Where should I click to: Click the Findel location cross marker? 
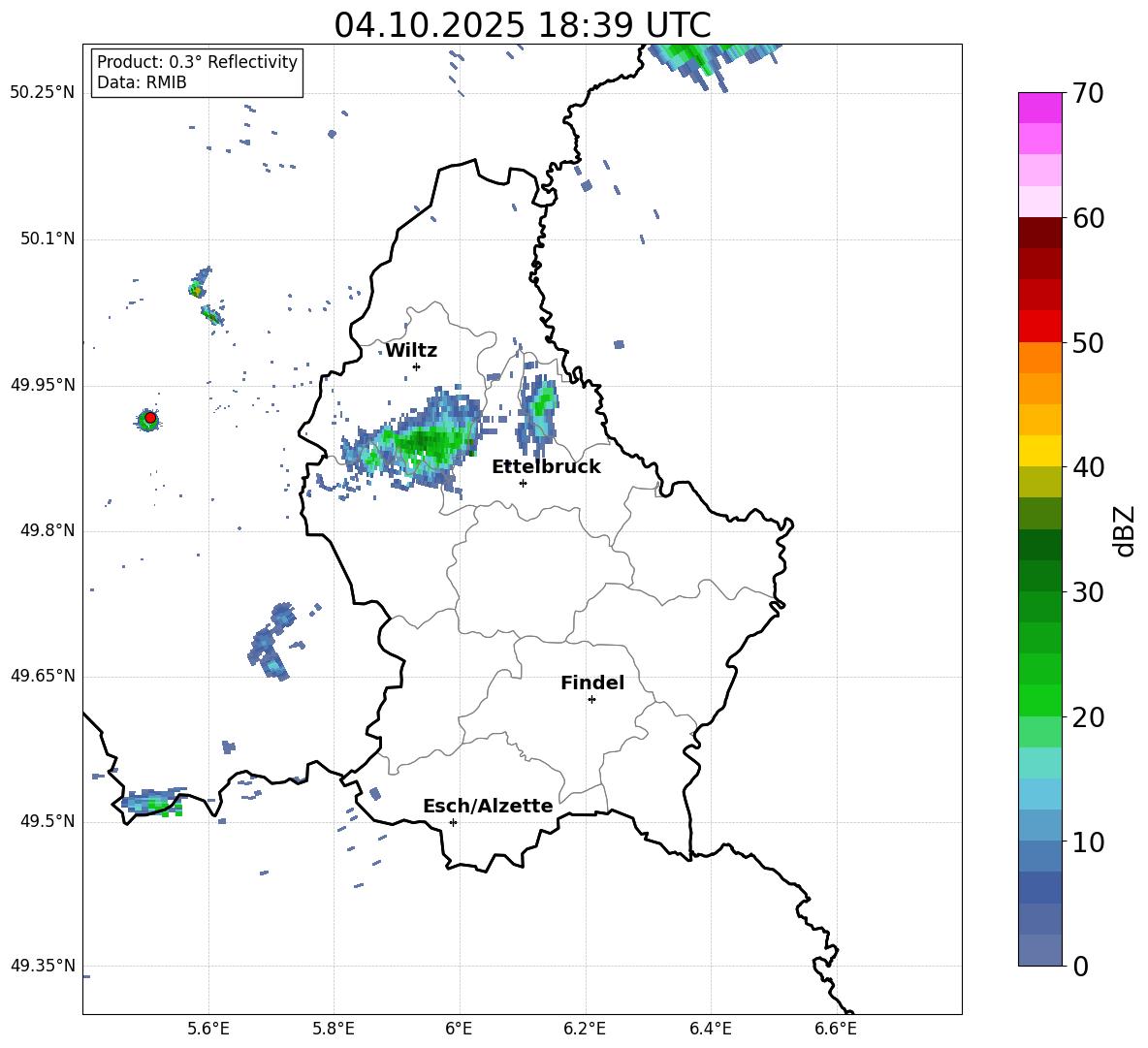[591, 700]
